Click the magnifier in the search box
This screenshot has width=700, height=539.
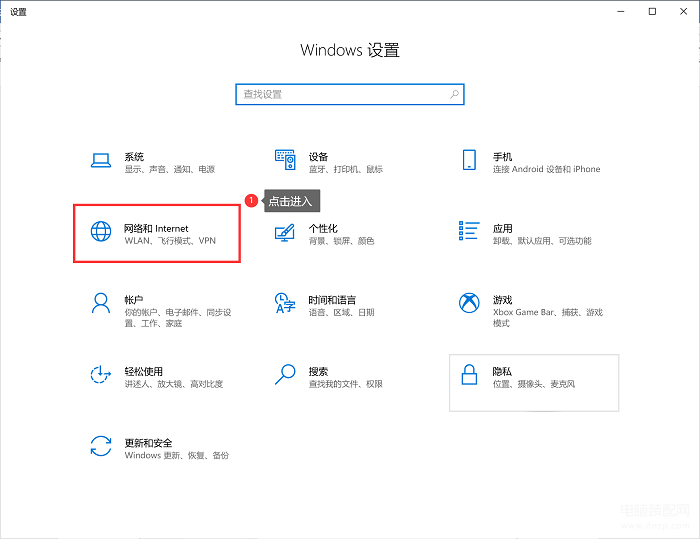454,94
